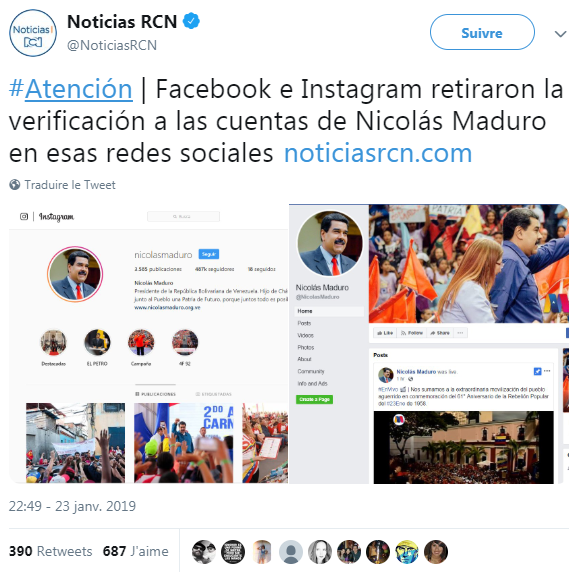The image size is (573, 572).
Task: Click the Noticias RCN display name
Action: pyautogui.click(x=122, y=22)
